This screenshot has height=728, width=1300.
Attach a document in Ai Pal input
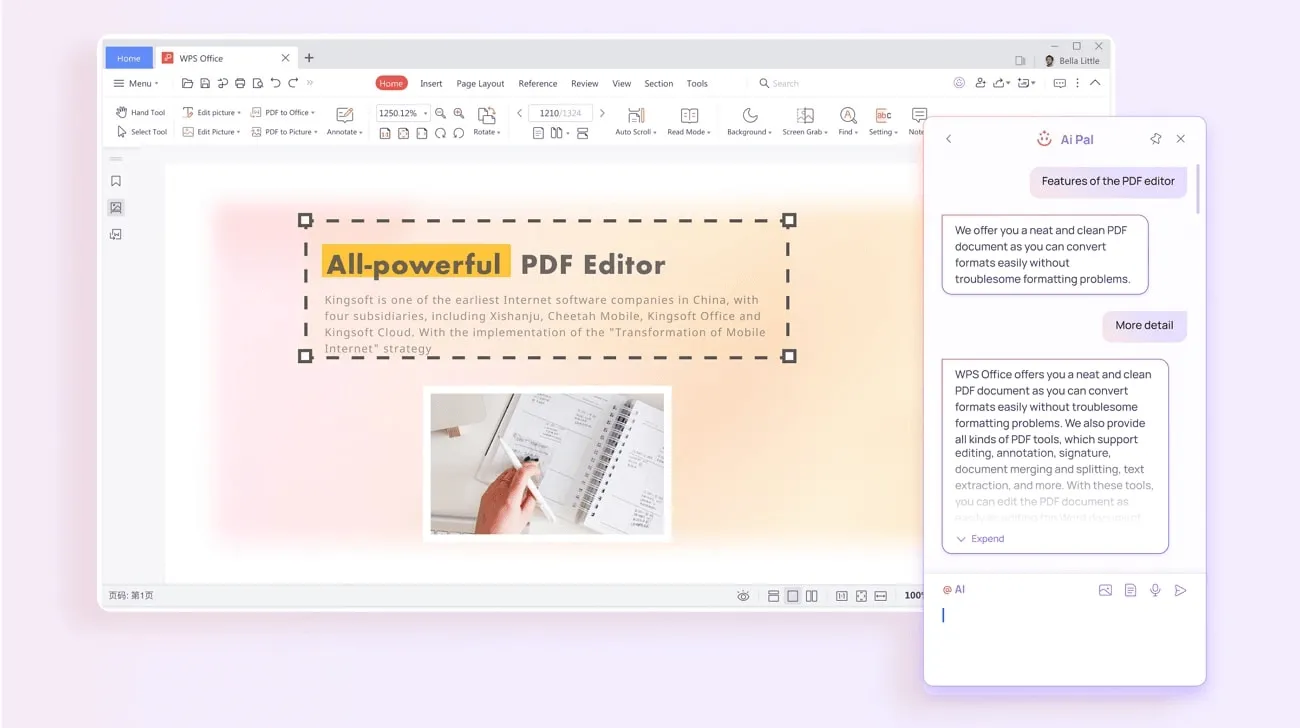pos(1130,590)
